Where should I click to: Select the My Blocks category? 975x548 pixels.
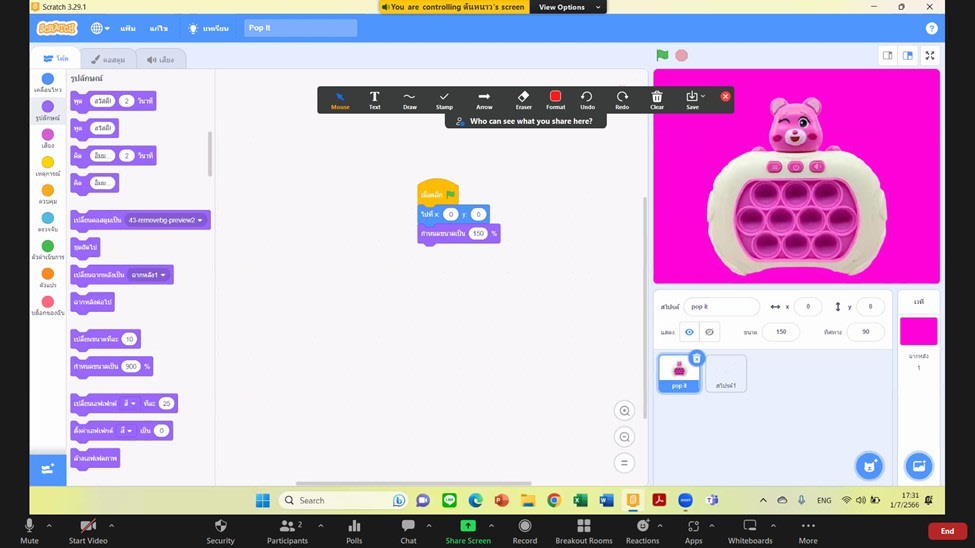click(x=48, y=305)
